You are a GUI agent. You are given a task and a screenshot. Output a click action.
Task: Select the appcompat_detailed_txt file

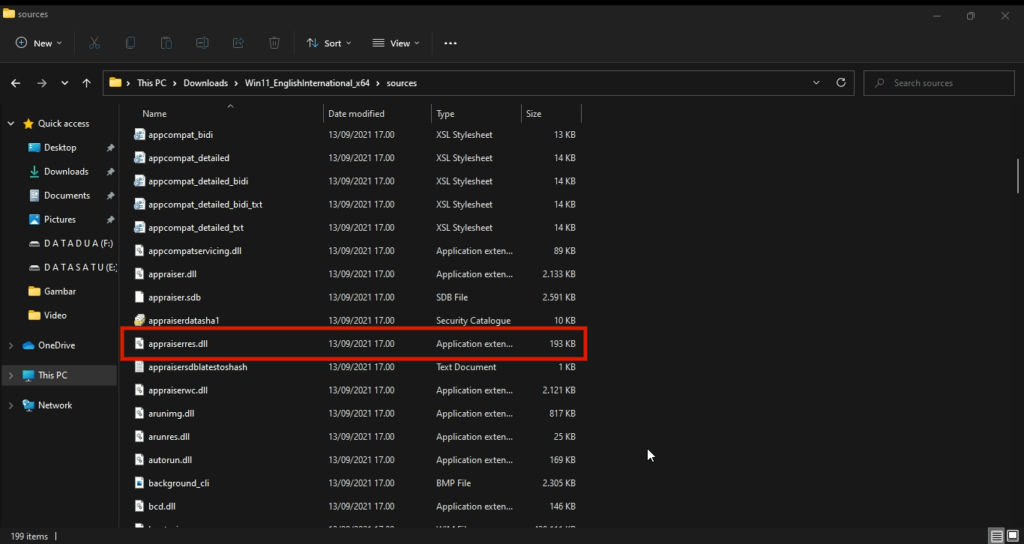pyautogui.click(x=355, y=228)
